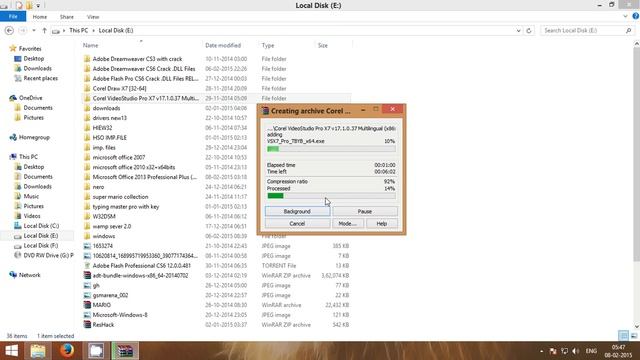This screenshot has height=360, width=640.
Task: Open the WinRAR taskbar icon
Action: 125,351
